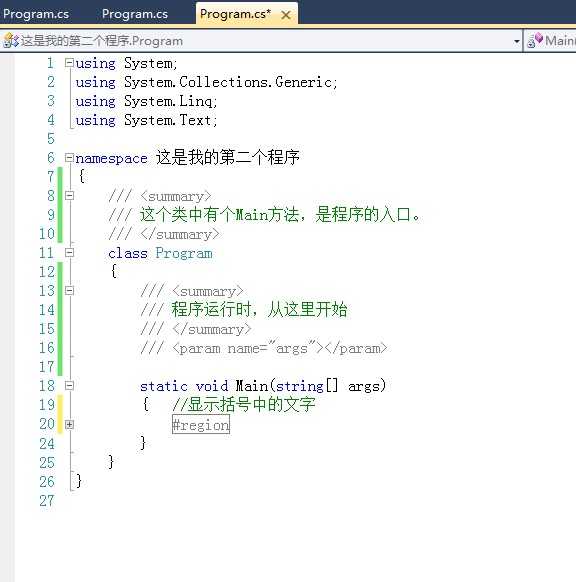The height and width of the screenshot is (582, 576).
Task: Click the comment 程序运行时，从这里开始
Action: click(259, 310)
